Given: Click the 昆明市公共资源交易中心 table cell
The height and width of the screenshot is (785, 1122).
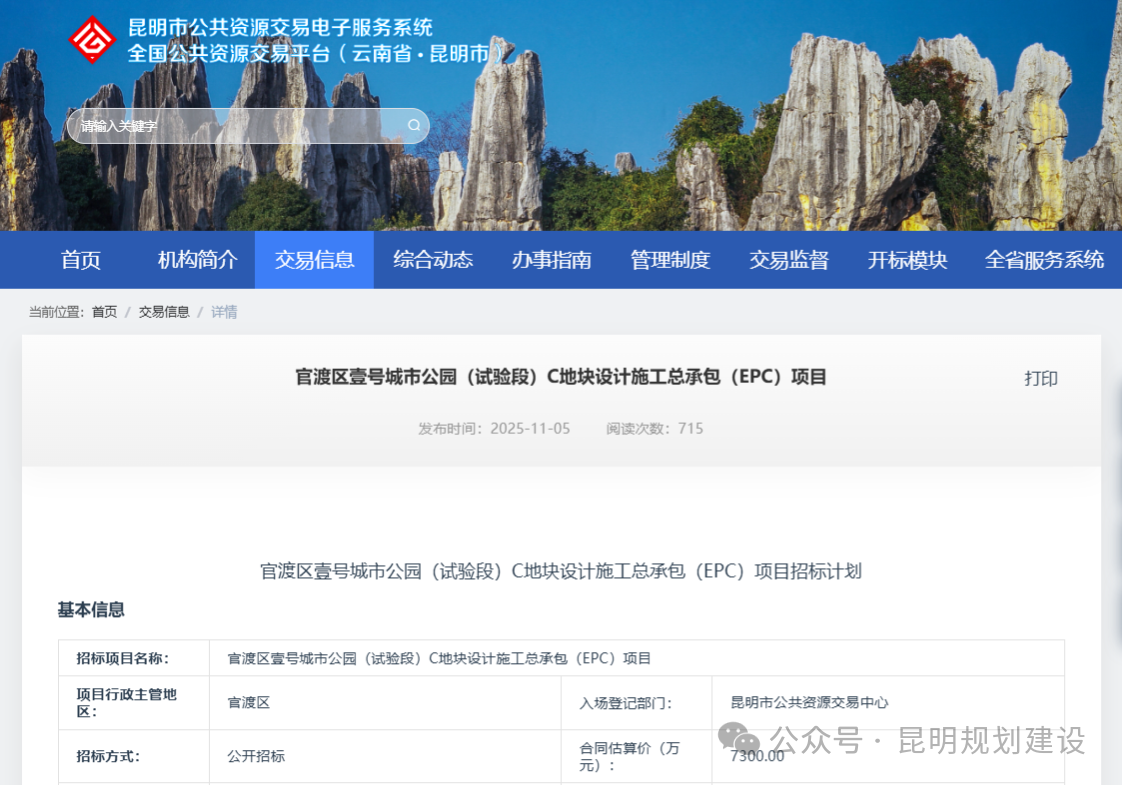Looking at the screenshot, I should pyautogui.click(x=809, y=703).
